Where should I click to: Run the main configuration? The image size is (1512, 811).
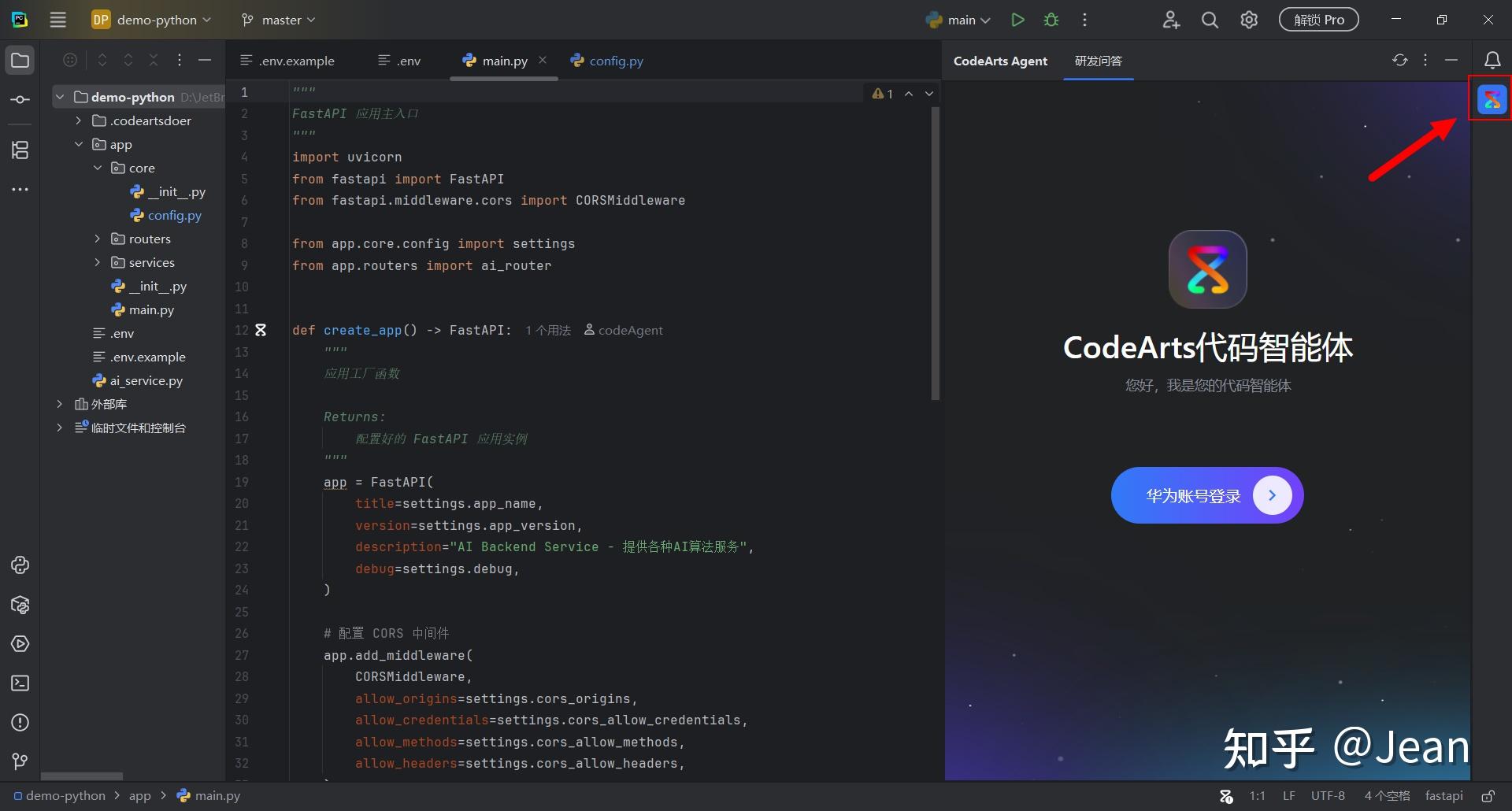pyautogui.click(x=1017, y=20)
